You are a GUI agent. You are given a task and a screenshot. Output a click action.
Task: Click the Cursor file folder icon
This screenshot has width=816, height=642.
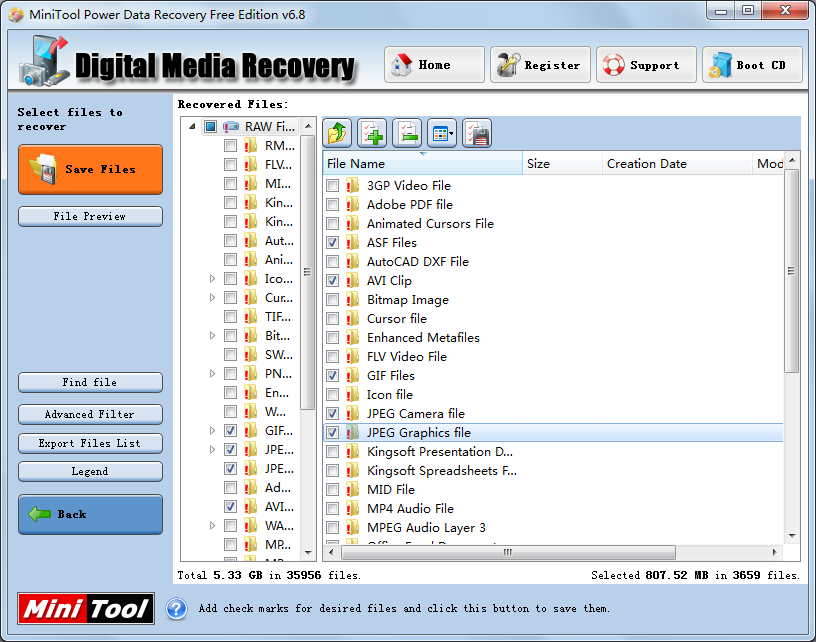[x=353, y=318]
